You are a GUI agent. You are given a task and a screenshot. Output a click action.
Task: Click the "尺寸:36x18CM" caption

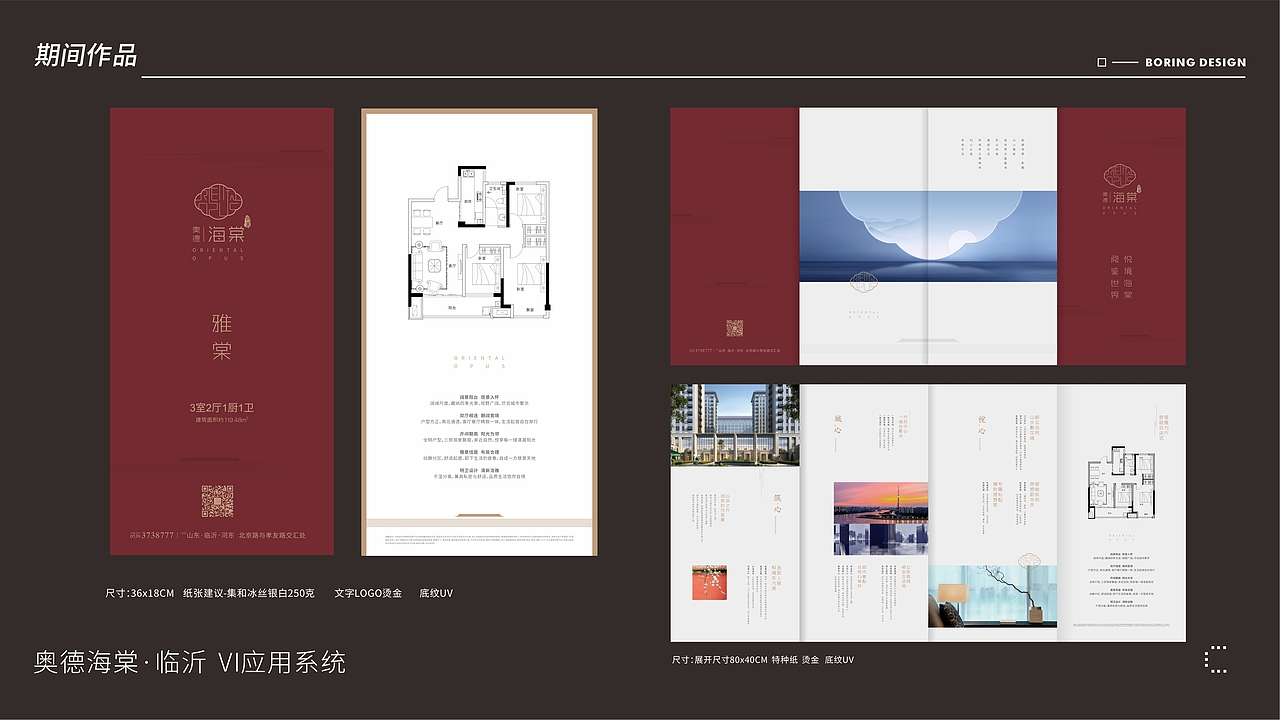point(140,593)
